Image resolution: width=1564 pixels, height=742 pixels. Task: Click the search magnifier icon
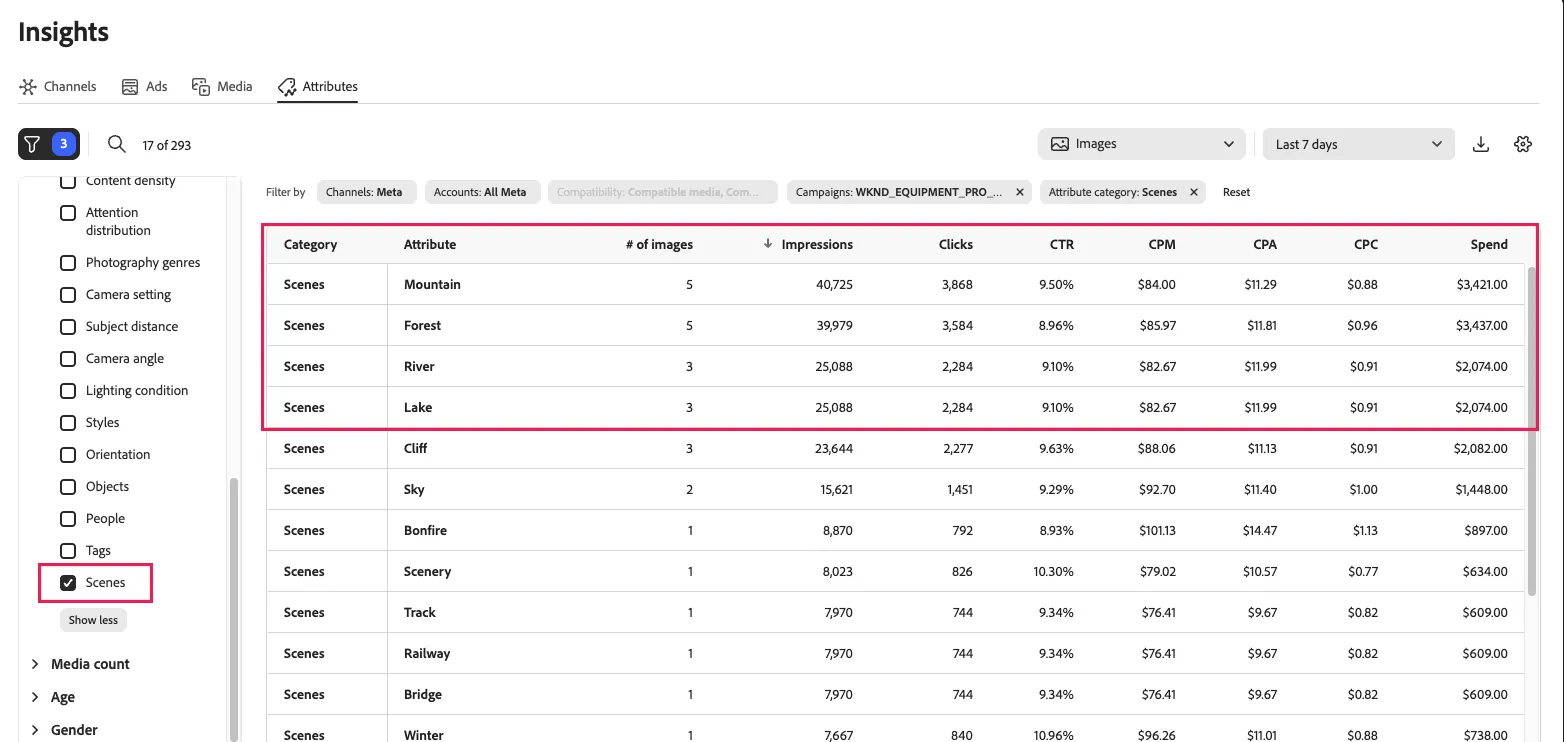pos(117,144)
